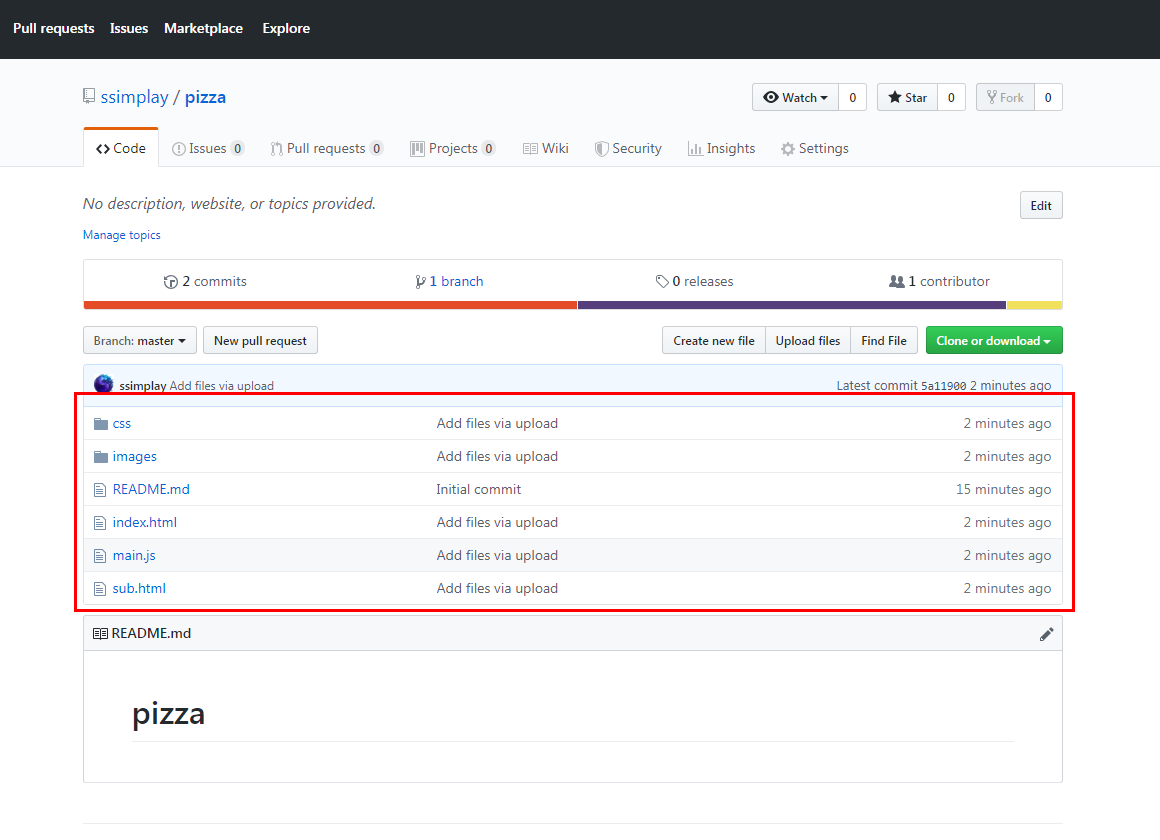The image size is (1160, 840).
Task: Open the repository Settings tab
Action: (815, 149)
